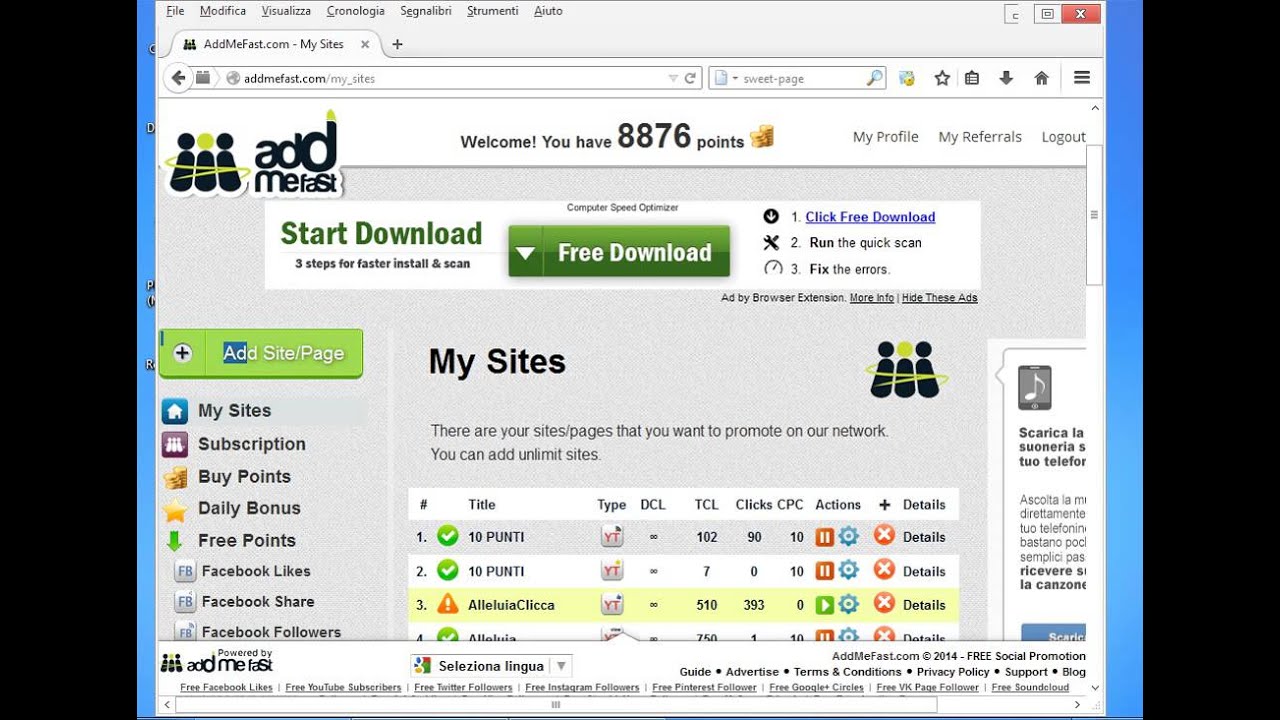Click the Subscription sidebar icon

(x=175, y=444)
